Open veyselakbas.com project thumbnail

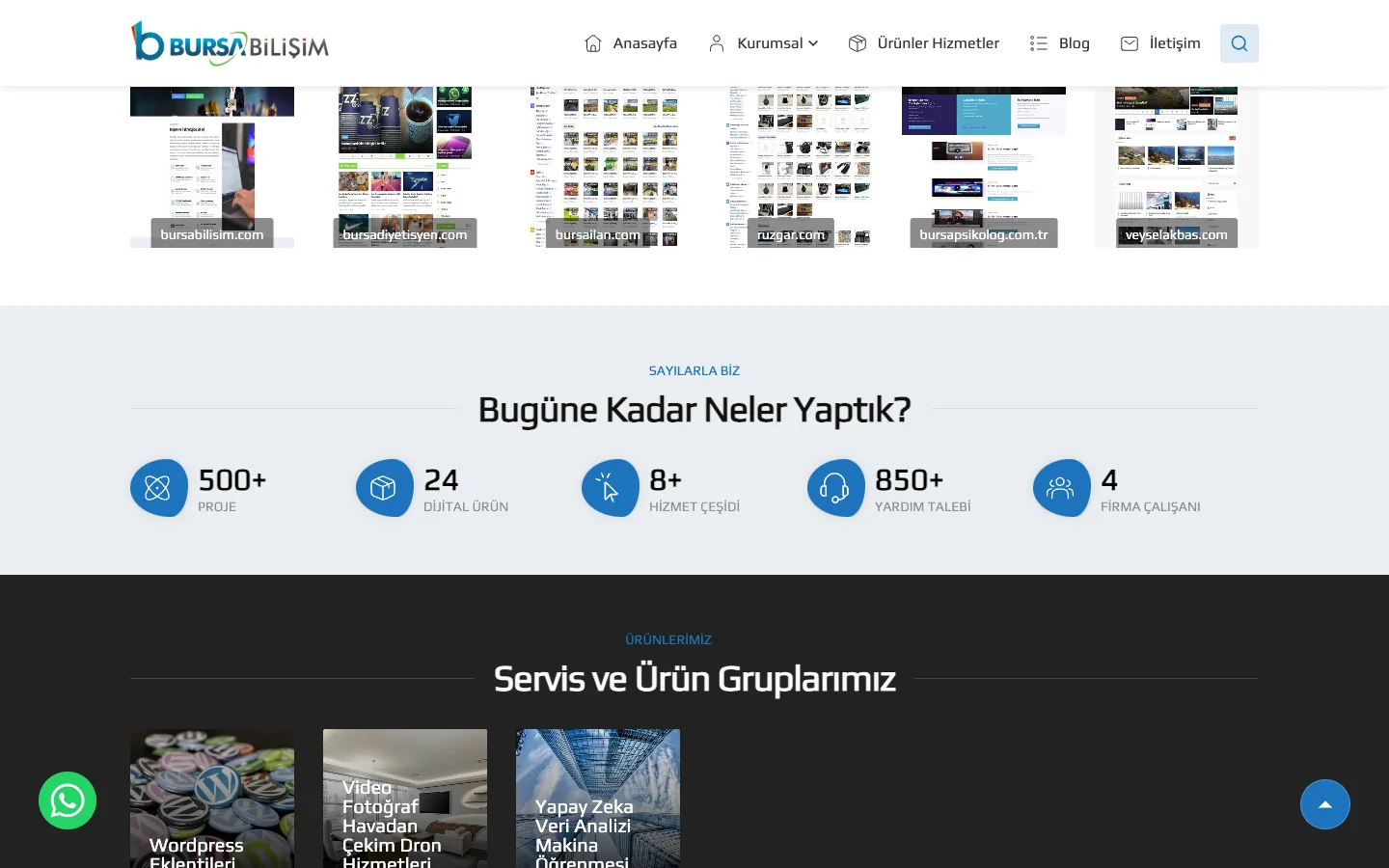click(1177, 167)
